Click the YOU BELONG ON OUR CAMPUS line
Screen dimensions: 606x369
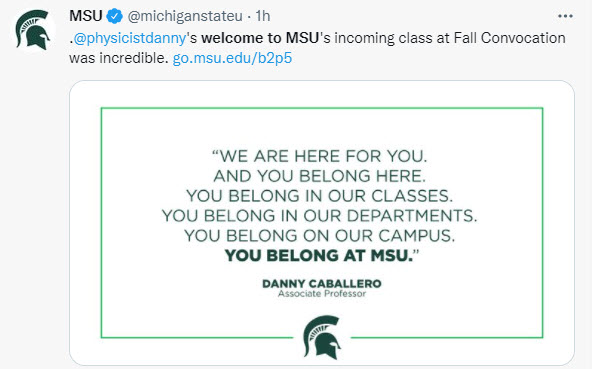coord(320,236)
